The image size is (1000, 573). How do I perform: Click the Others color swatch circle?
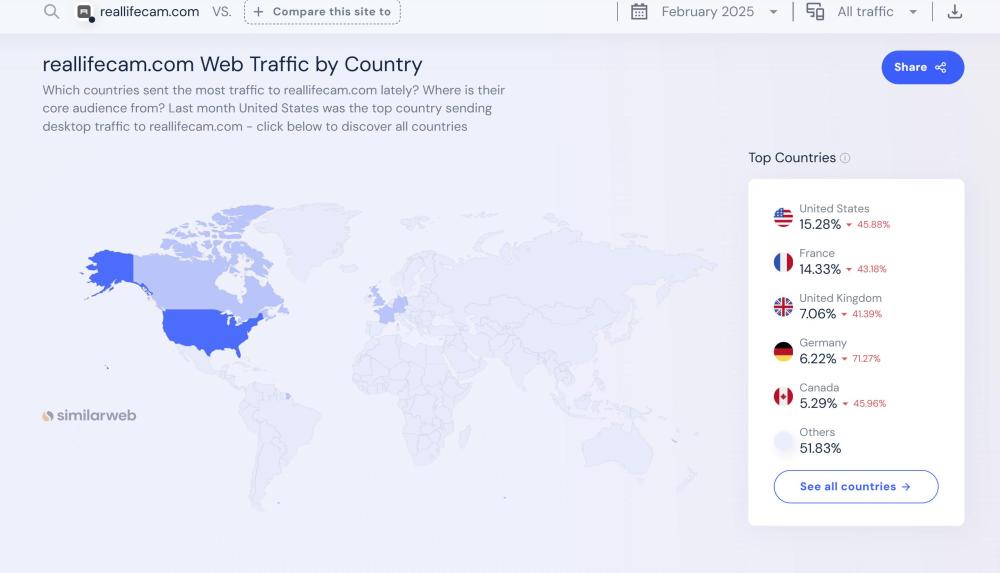783,441
